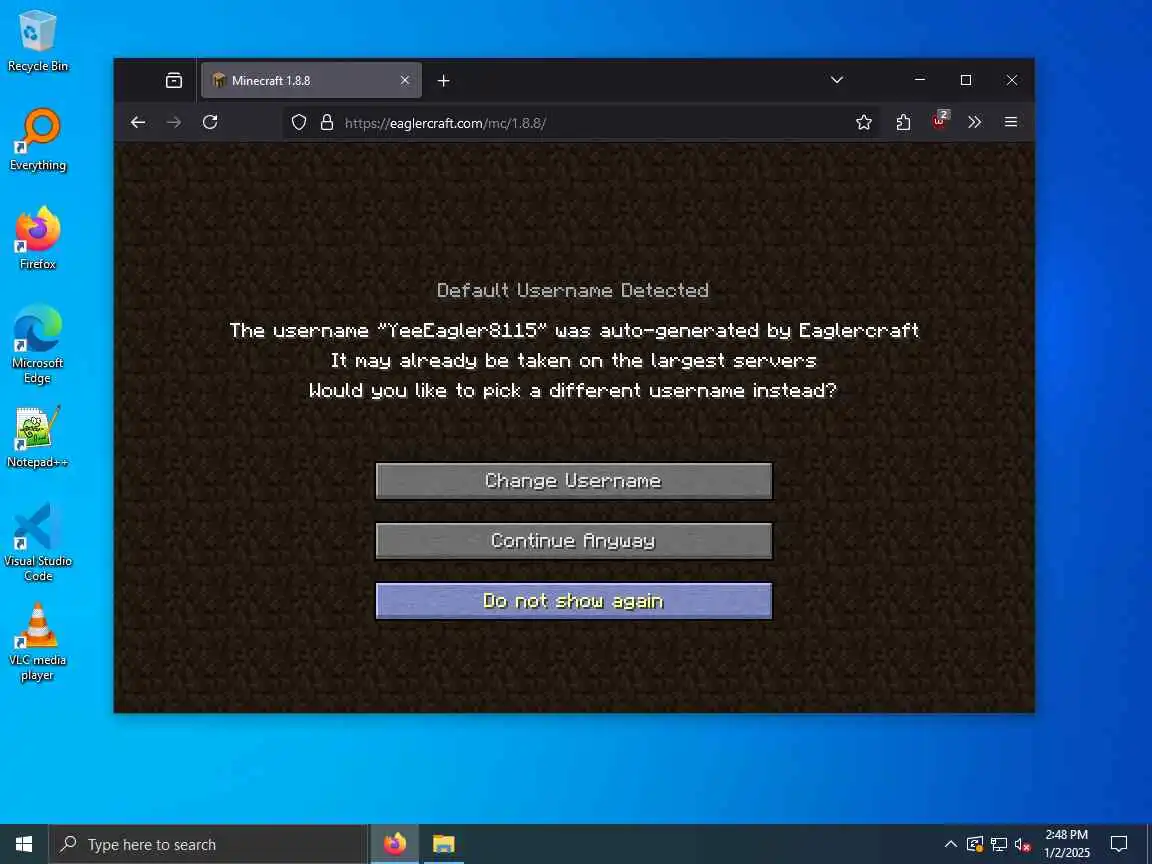This screenshot has width=1152, height=864.
Task: Click the padlock site info icon
Action: (x=327, y=123)
